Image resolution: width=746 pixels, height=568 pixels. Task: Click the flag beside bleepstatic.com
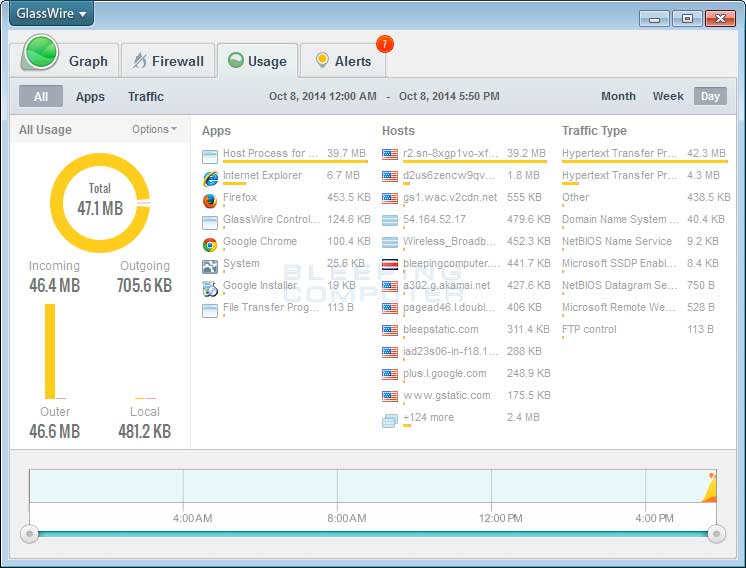click(x=390, y=330)
